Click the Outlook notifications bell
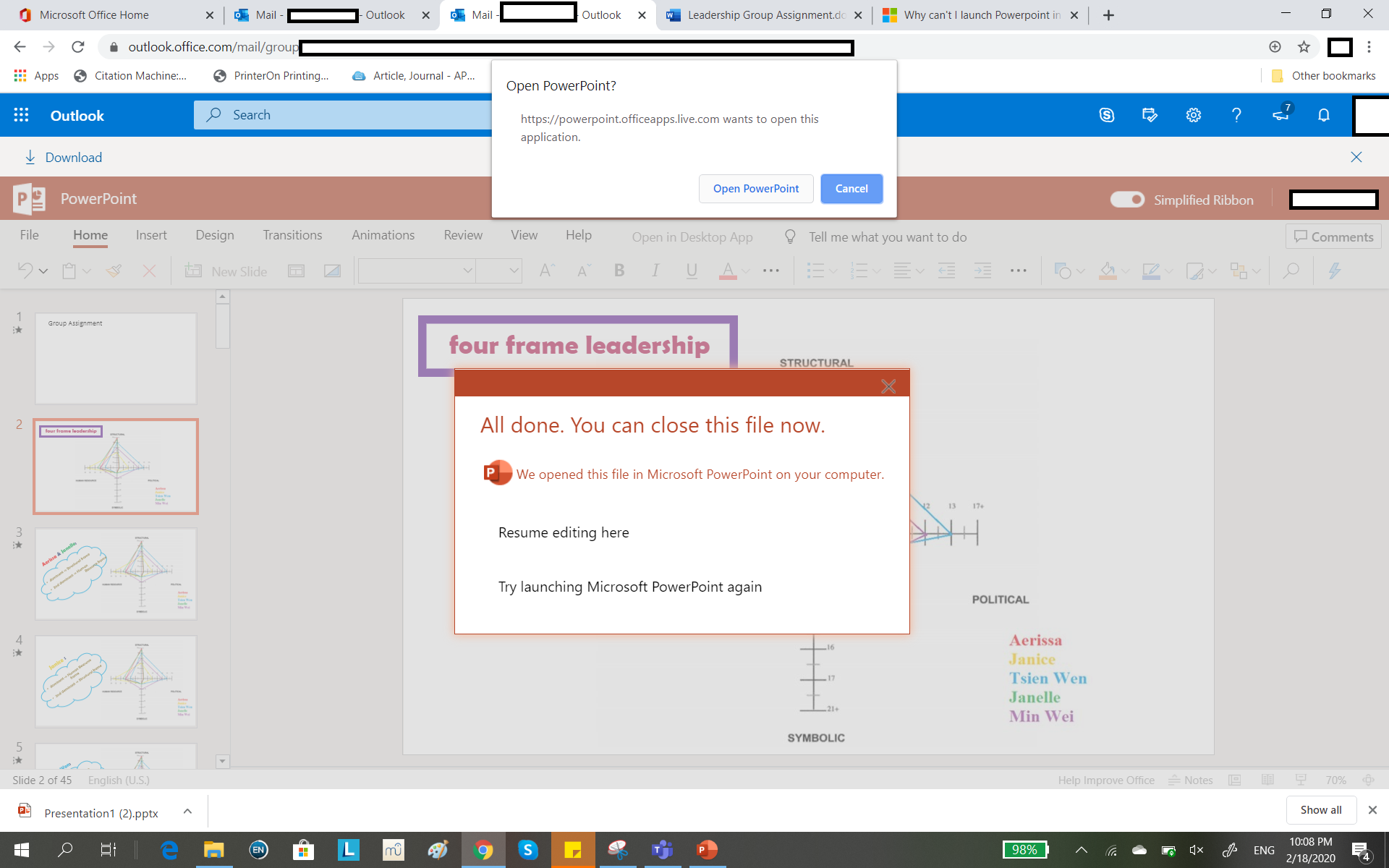Screen dimensions: 1389x868 [1323, 115]
